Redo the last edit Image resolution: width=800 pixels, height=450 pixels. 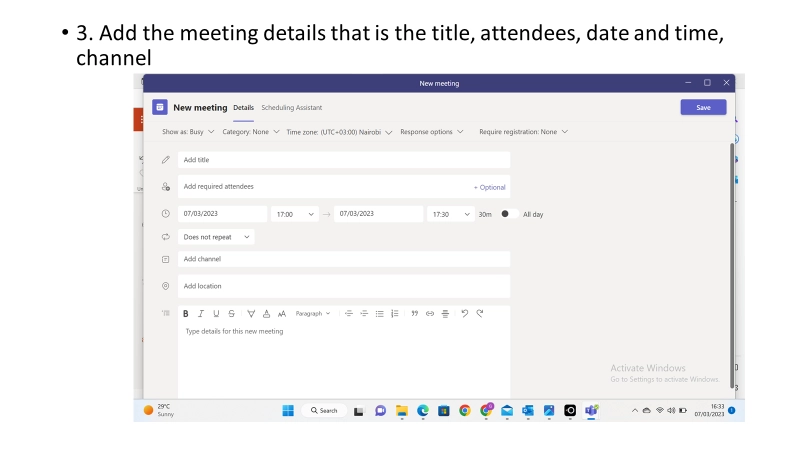(x=480, y=314)
